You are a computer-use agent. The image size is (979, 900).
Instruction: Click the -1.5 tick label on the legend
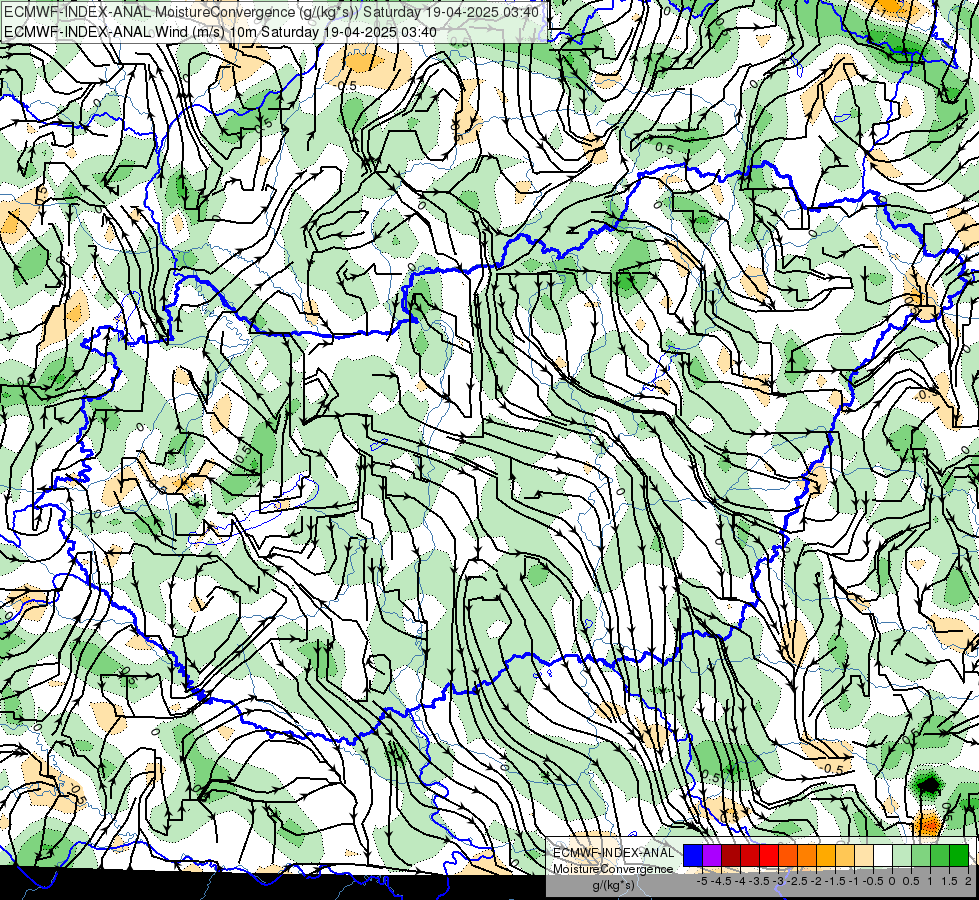[835, 881]
